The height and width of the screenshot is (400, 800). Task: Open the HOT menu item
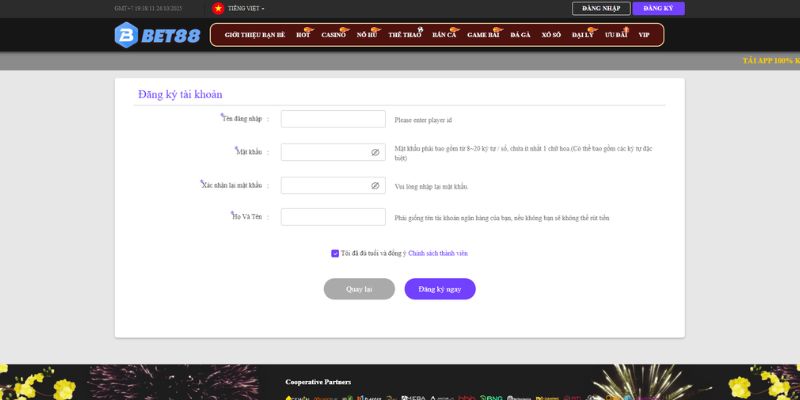303,35
